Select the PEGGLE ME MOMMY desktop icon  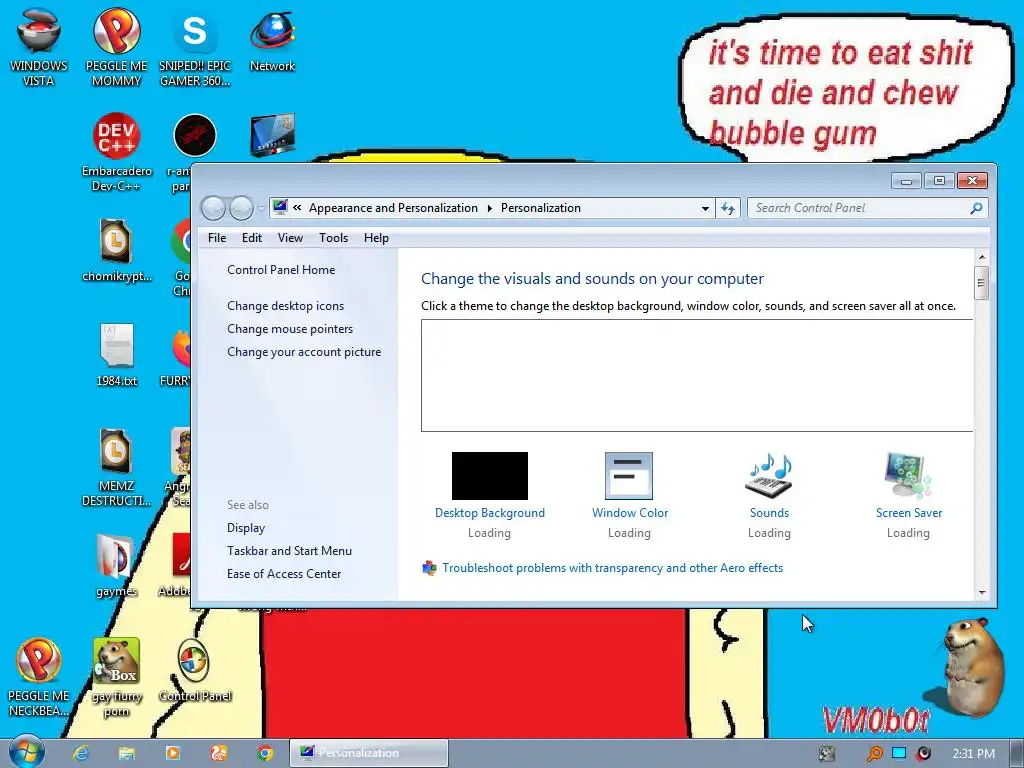(x=116, y=47)
